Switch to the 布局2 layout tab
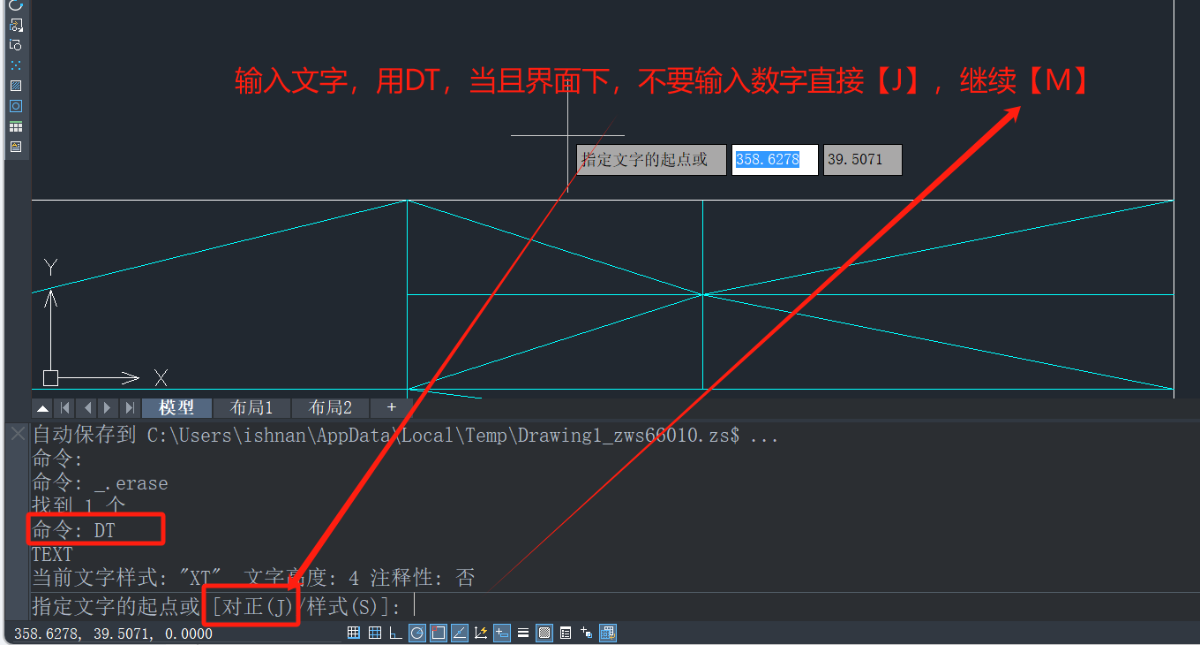Screen dimensions: 1200x645 330,408
